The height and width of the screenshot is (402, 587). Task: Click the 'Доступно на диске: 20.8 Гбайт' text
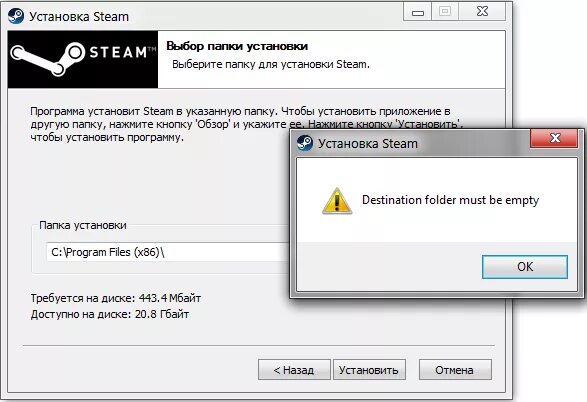[x=110, y=314]
